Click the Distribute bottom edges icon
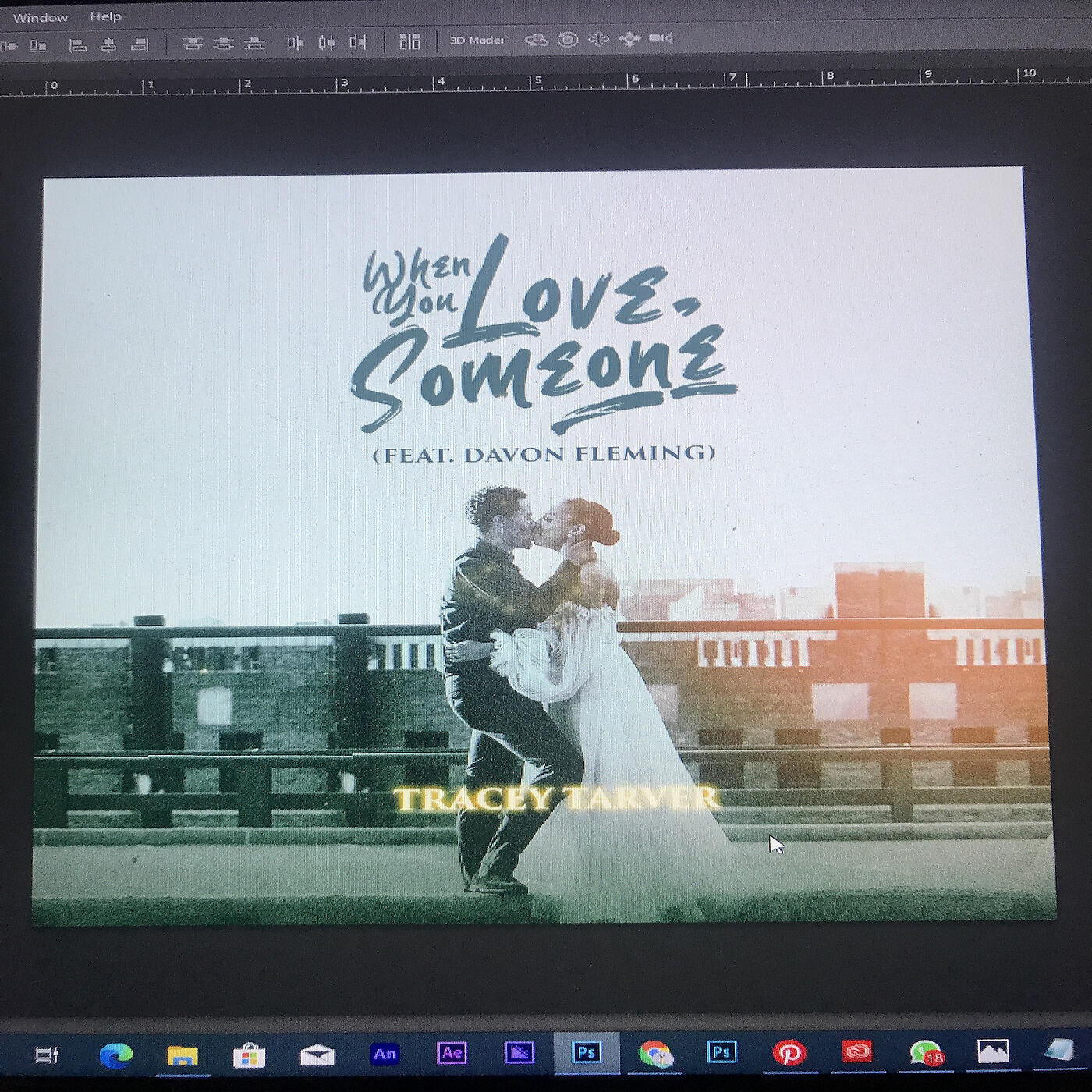The height and width of the screenshot is (1092, 1092). (x=254, y=44)
